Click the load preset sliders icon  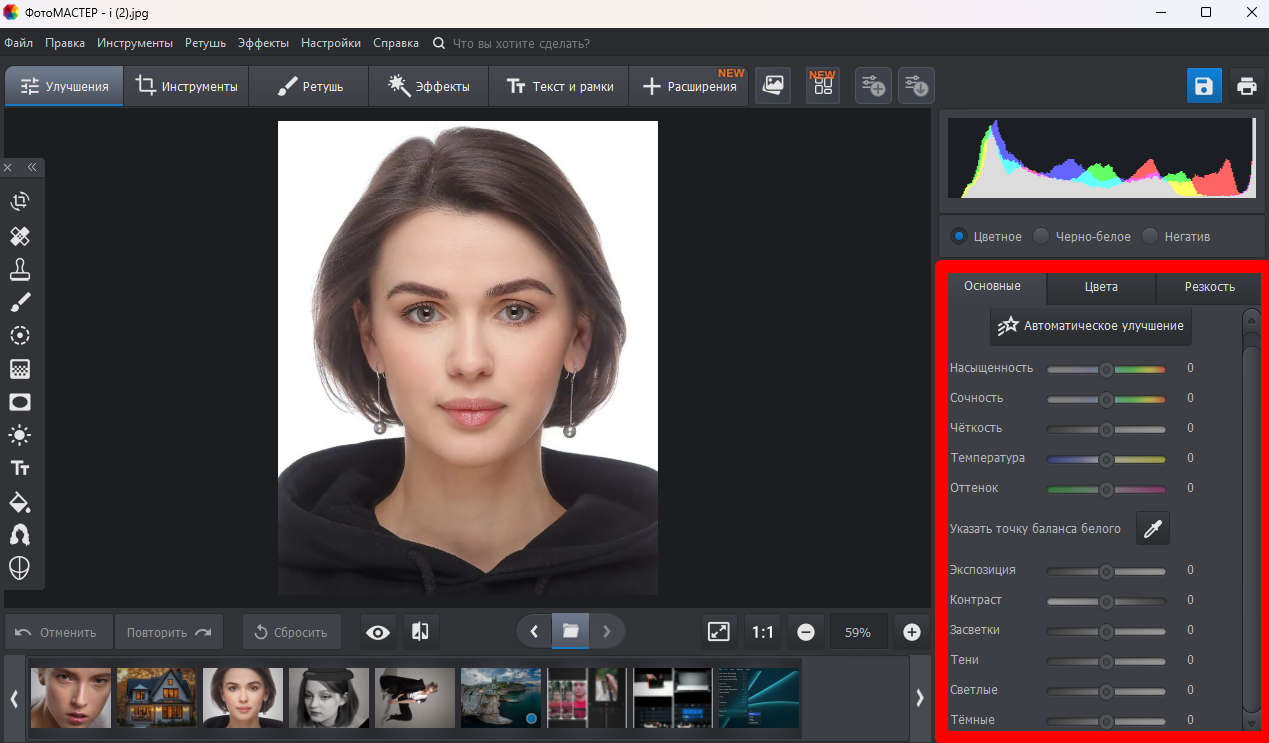pos(916,86)
